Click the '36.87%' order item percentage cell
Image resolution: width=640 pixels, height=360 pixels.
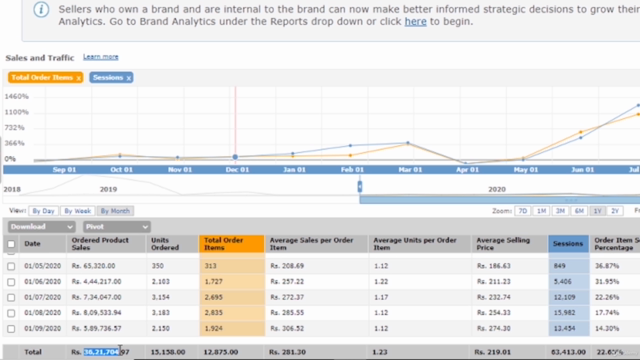tap(607, 266)
